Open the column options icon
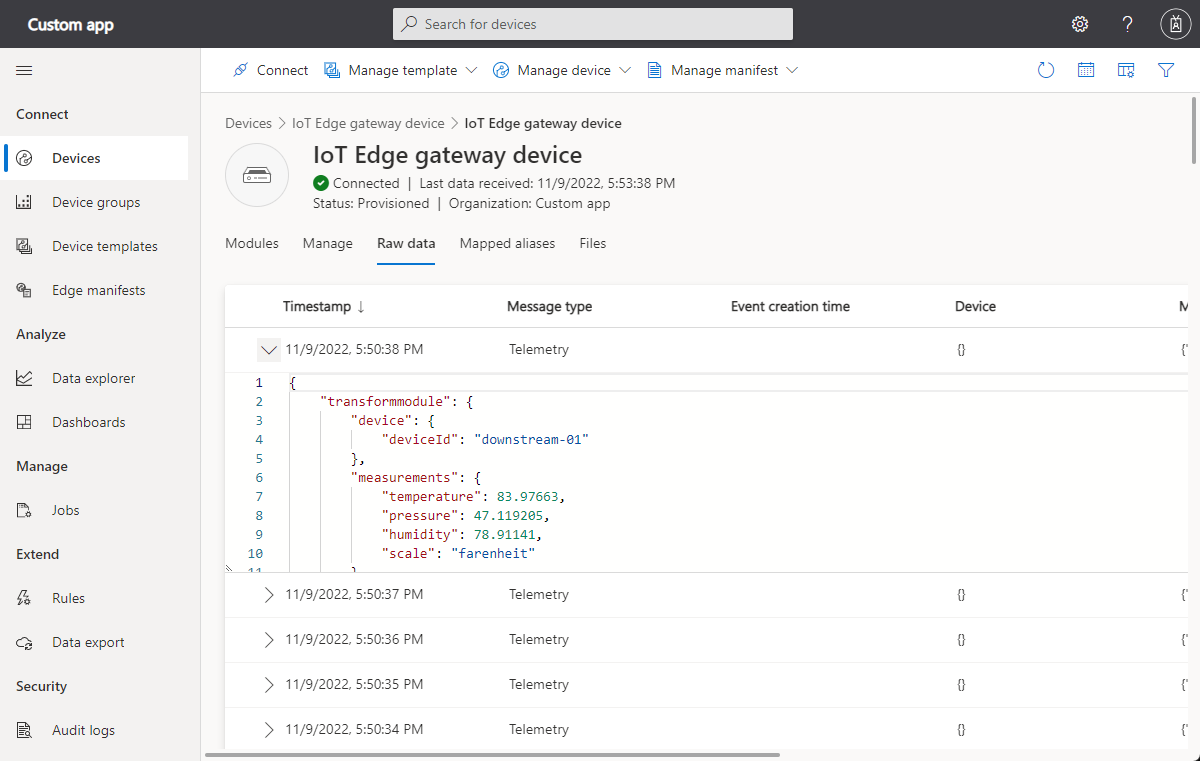Screen dimensions: 1200x761 click(1126, 70)
